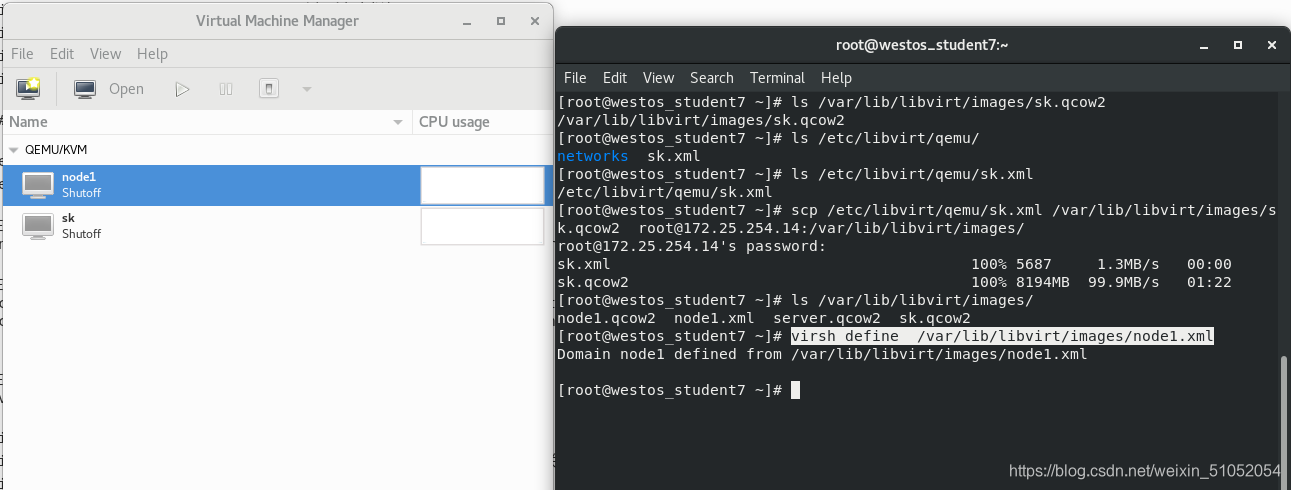Open View menu in Virtual Machine Manager
Viewport: 1291px width, 490px height.
pos(105,54)
